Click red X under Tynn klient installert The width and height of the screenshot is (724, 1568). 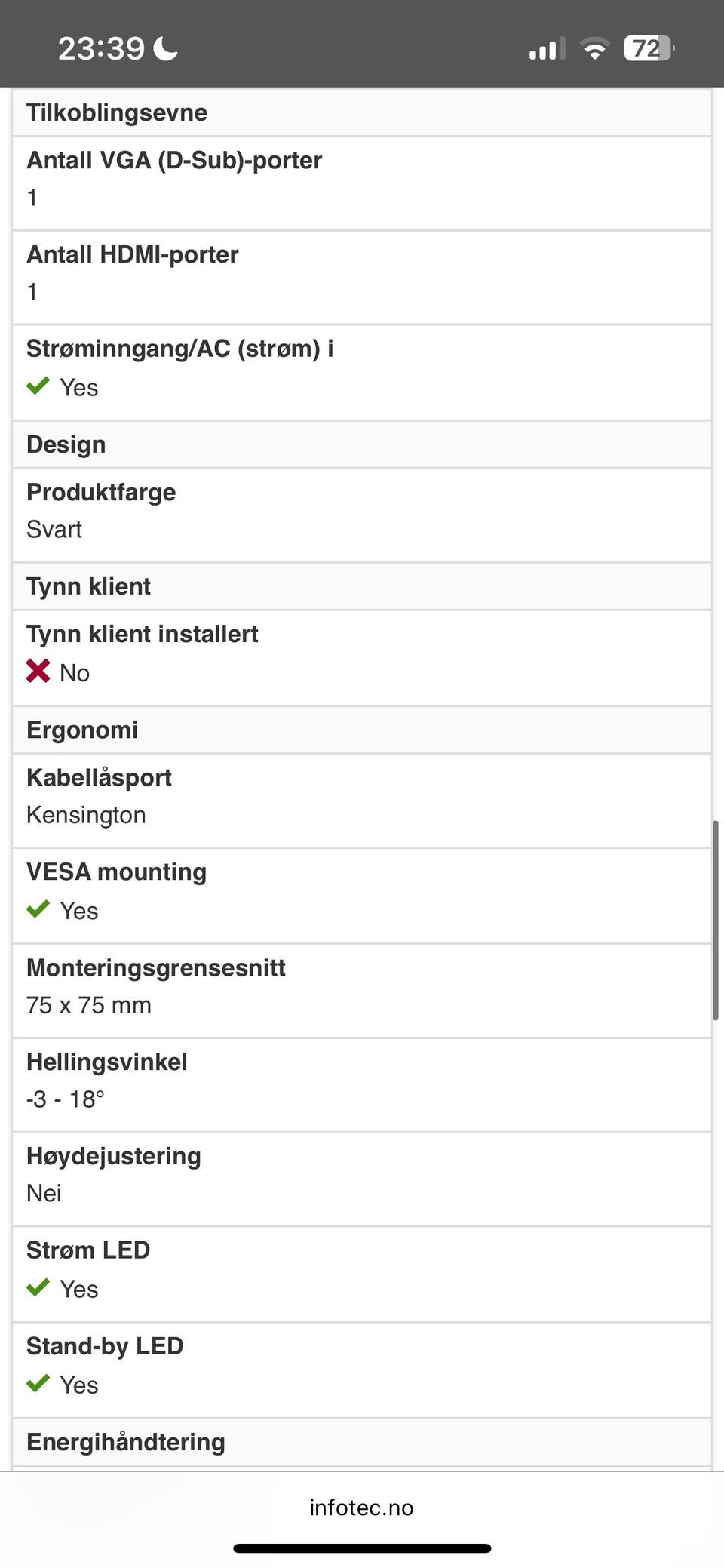(x=38, y=672)
